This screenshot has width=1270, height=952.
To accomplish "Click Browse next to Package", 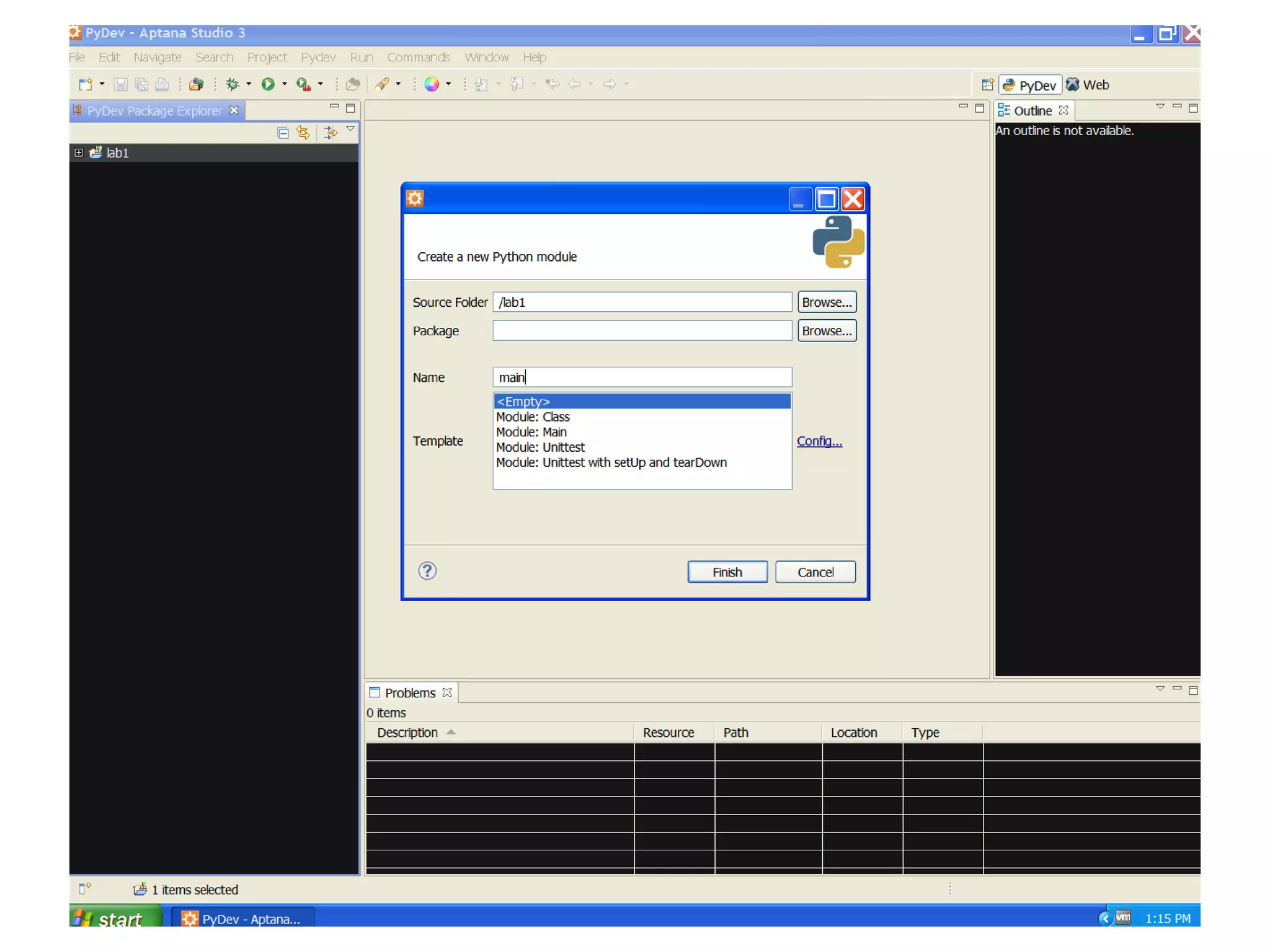I will pyautogui.click(x=827, y=331).
